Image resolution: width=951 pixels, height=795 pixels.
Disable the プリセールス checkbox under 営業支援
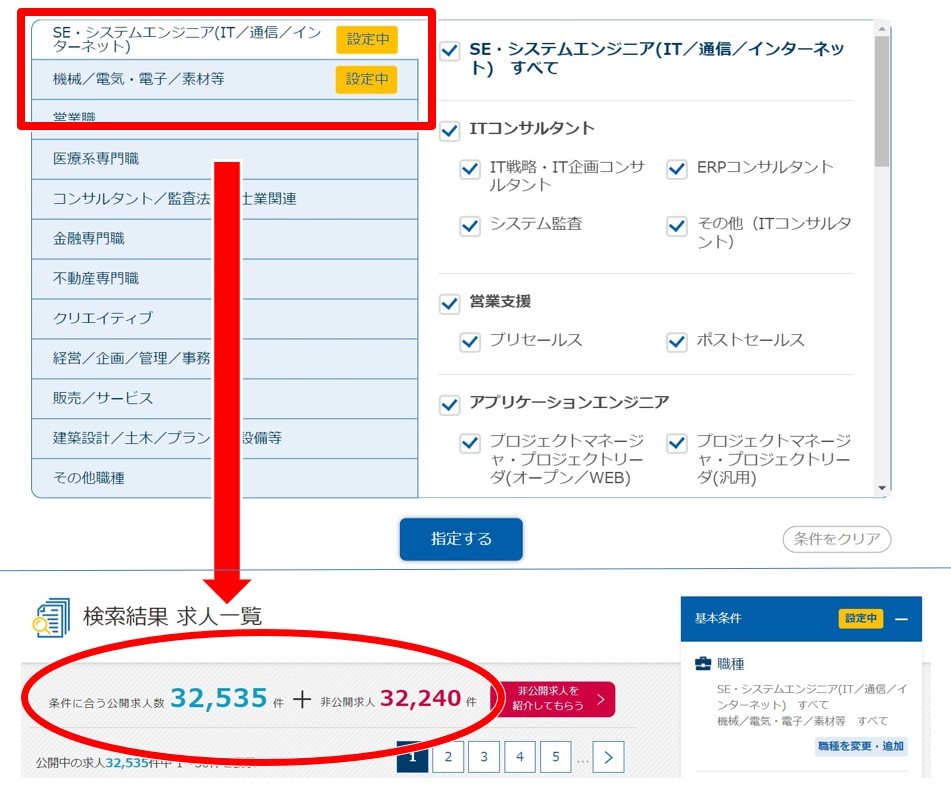tap(470, 342)
